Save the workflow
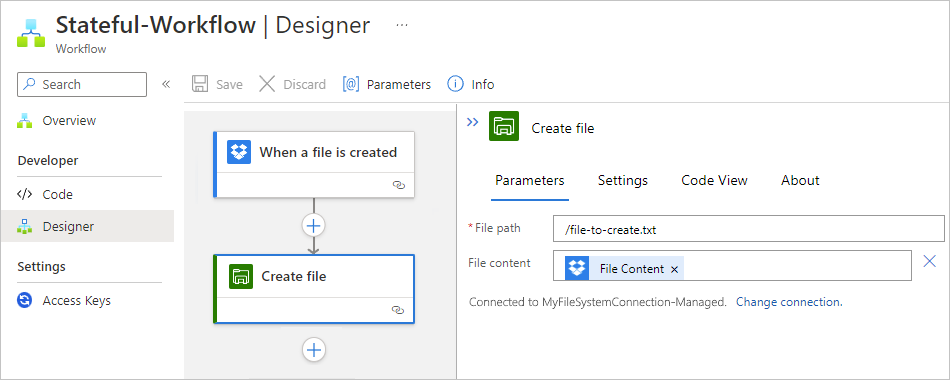The width and height of the screenshot is (950, 380). click(x=217, y=84)
